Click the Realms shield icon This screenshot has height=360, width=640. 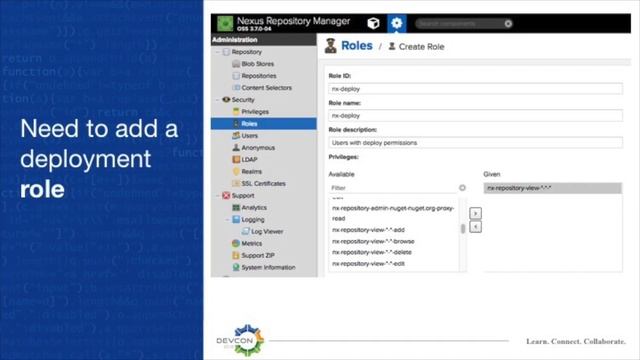(236, 171)
